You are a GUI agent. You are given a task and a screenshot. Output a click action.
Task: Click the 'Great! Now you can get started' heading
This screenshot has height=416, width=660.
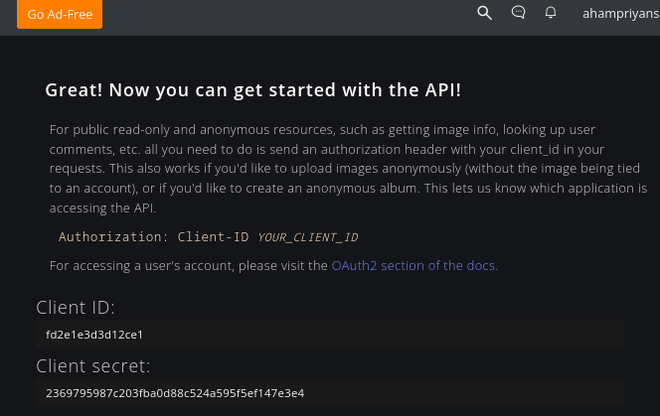[253, 90]
